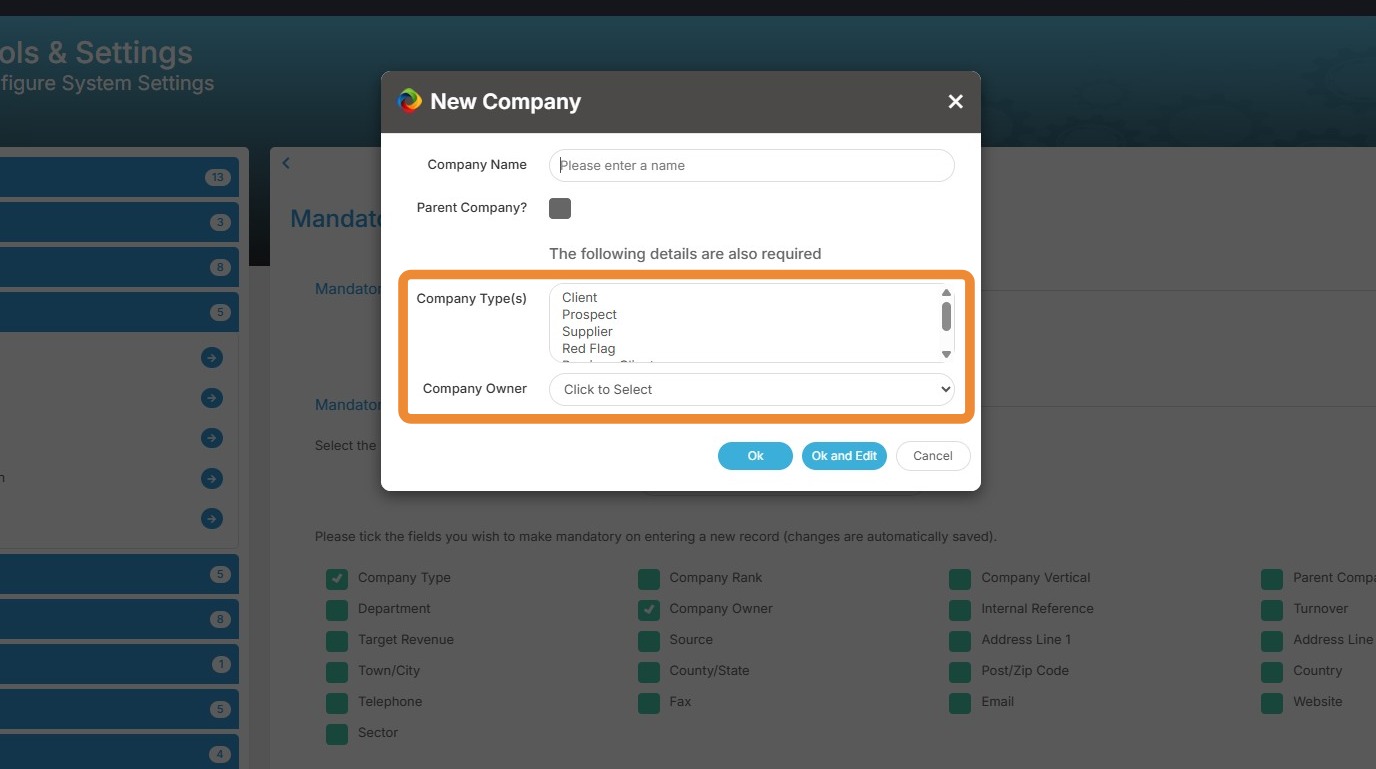
Task: Click the back chevron arrow icon
Action: tap(286, 163)
